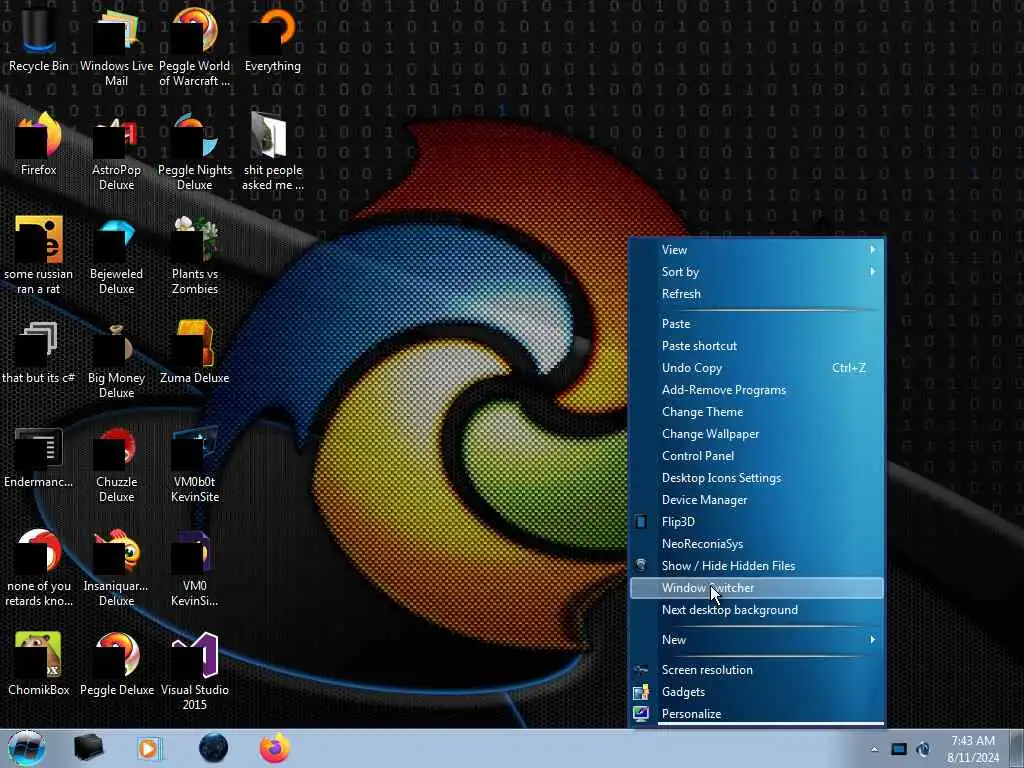
Task: Select the Endermanc... desktop icon
Action: 39,456
